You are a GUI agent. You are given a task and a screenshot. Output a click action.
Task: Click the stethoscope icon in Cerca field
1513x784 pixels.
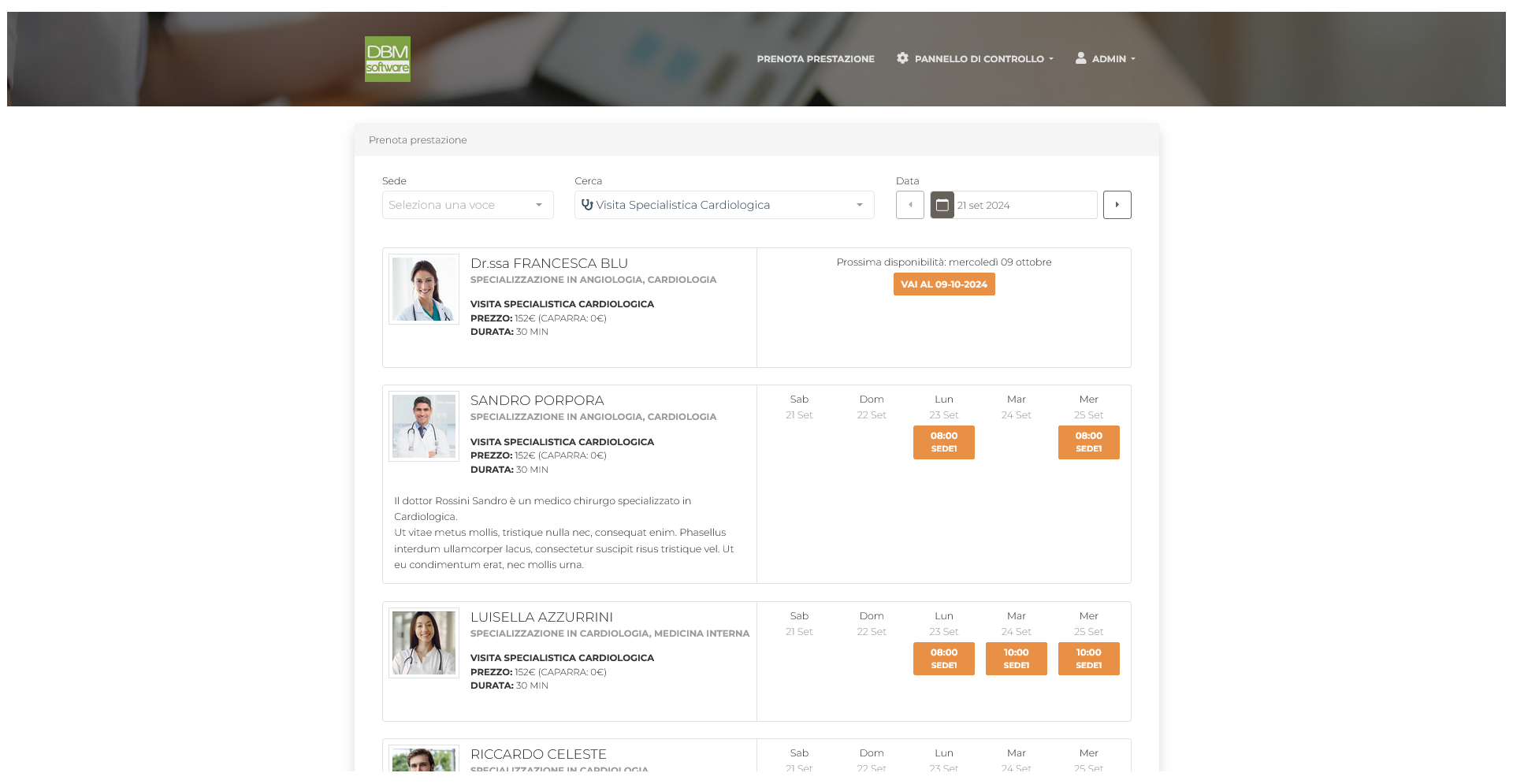587,205
